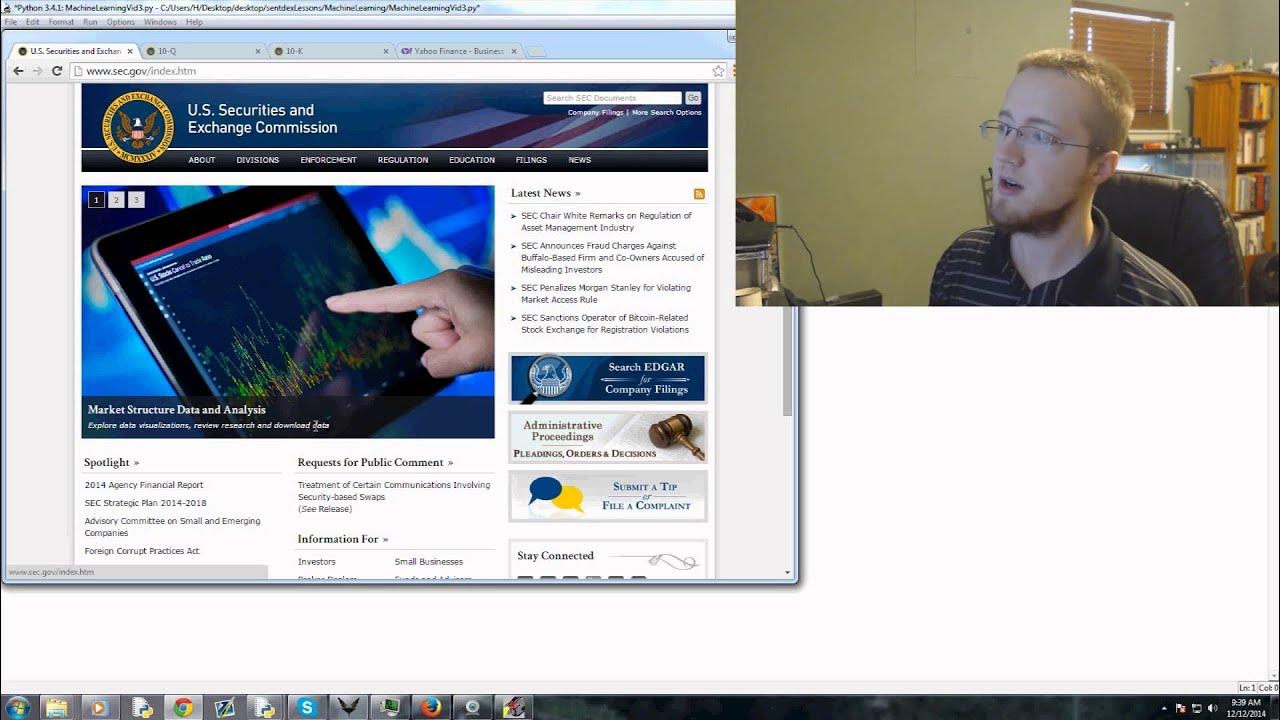Select slide 3 of the carousel
1280x720 pixels.
[x=136, y=200]
